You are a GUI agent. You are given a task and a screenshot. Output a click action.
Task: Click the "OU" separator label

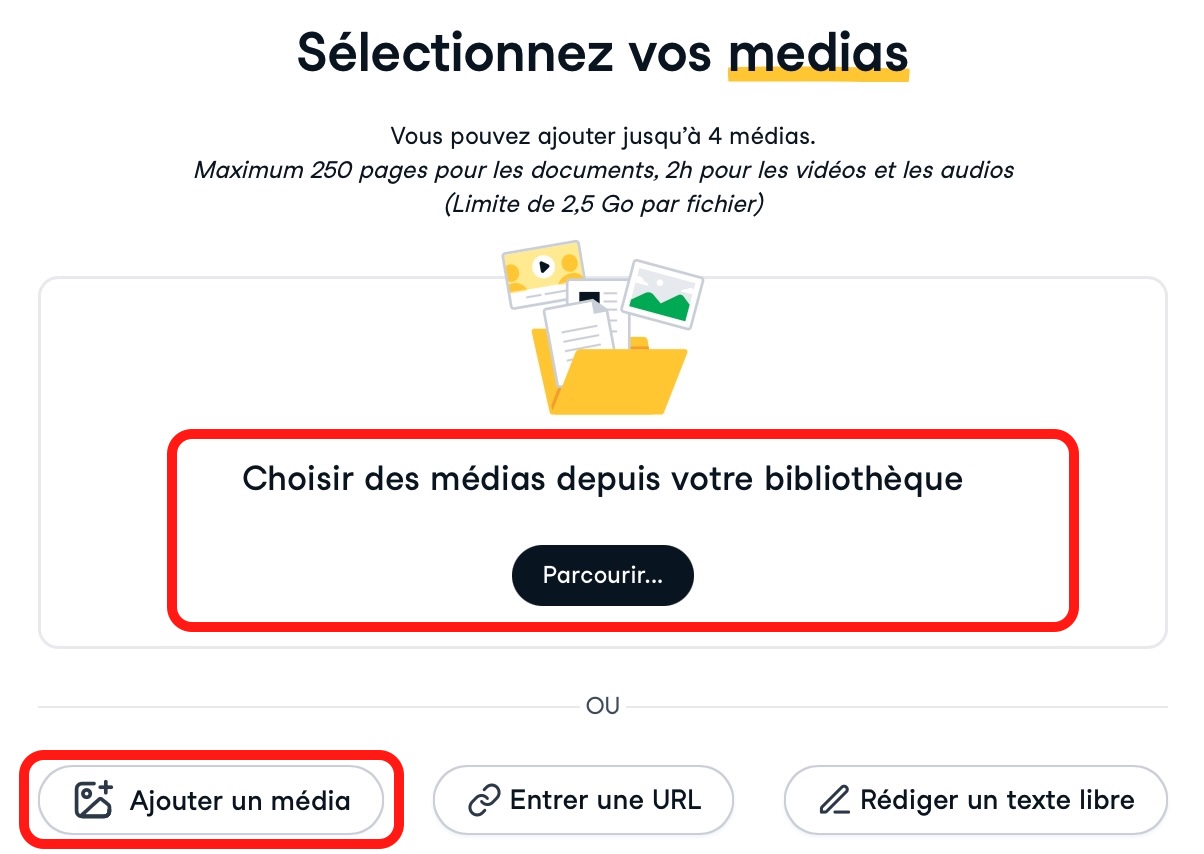602,706
